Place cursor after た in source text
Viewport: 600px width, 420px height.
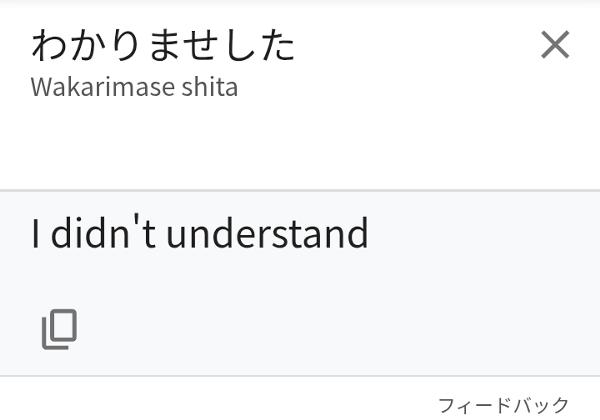click(296, 45)
